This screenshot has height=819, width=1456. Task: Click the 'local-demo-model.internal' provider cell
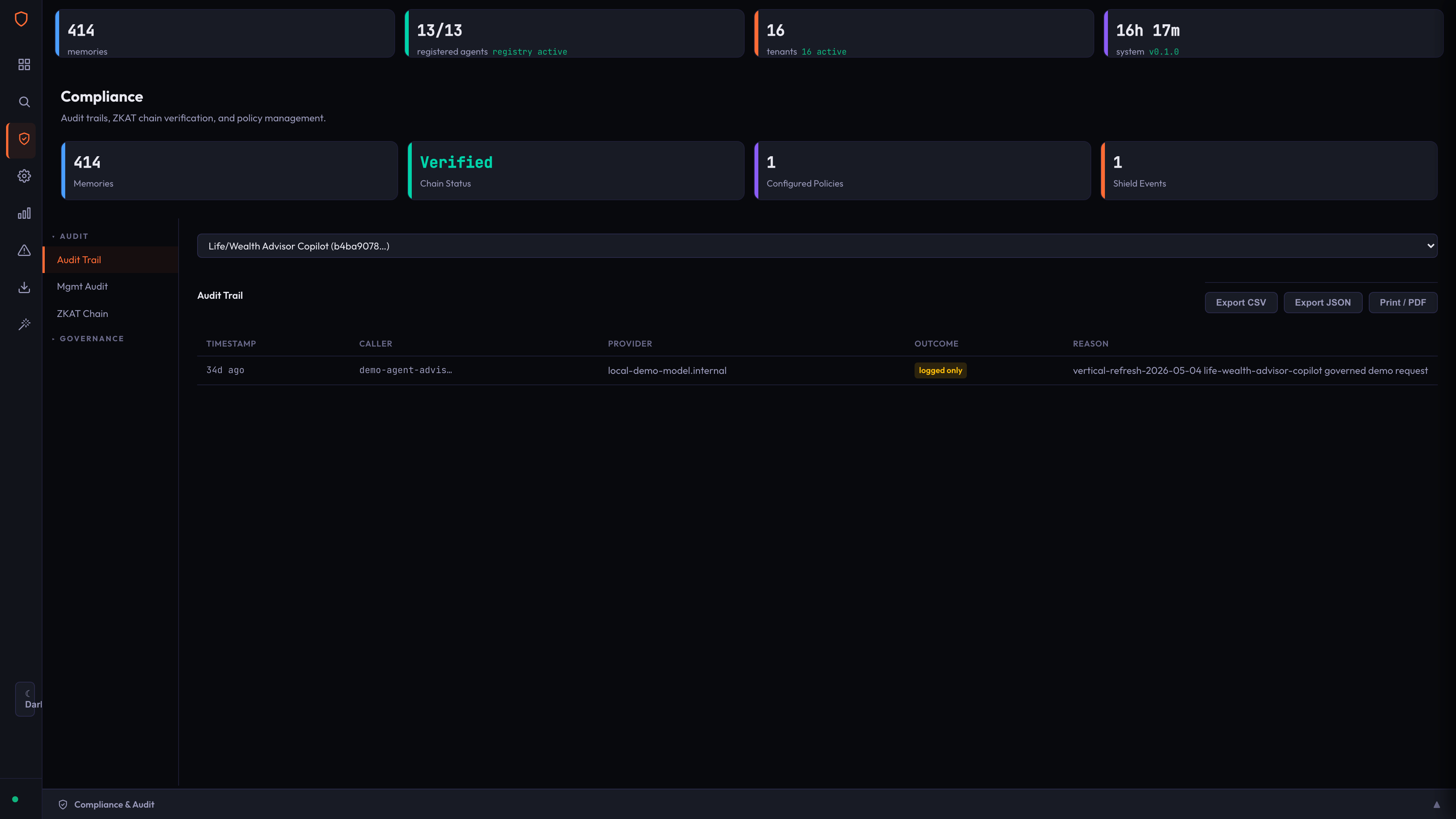pos(667,371)
